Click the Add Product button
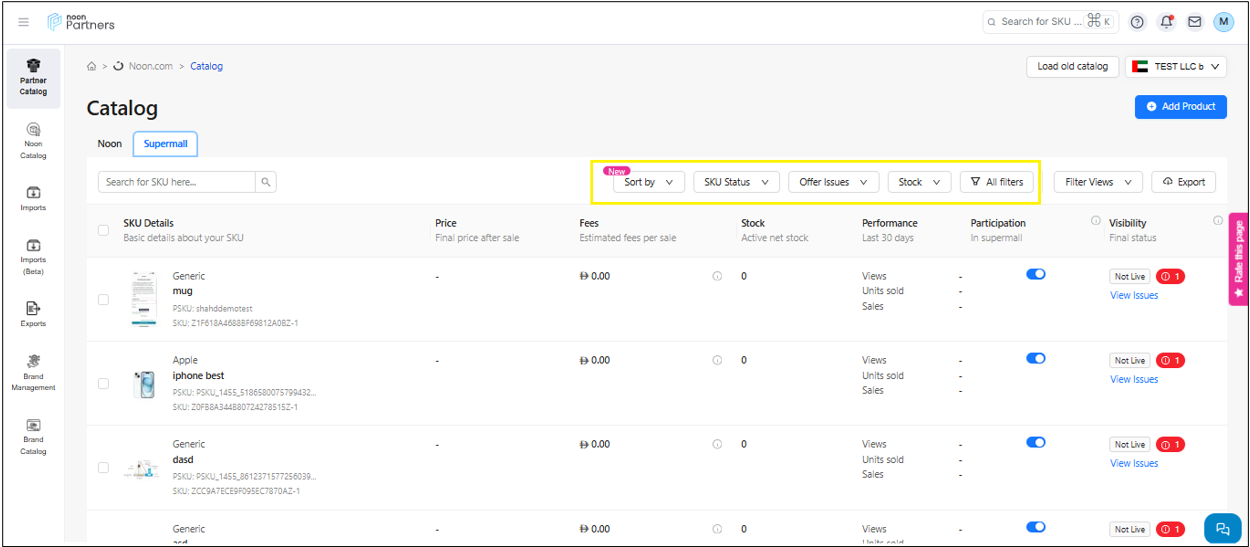The height and width of the screenshot is (547, 1250). (x=1180, y=106)
